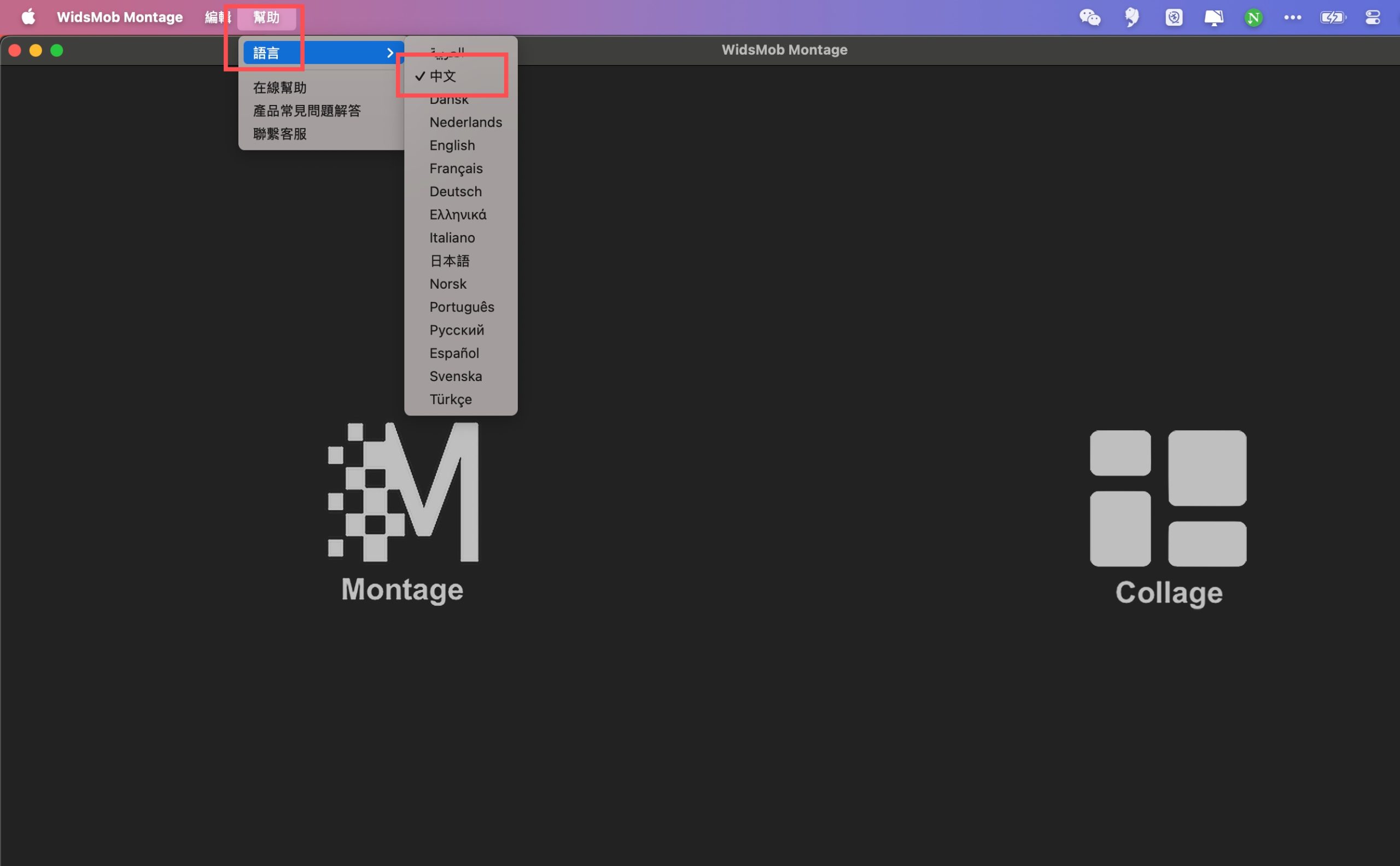Open the screen mirroring menu bar icon
Viewport: 1400px width, 866px height.
[1214, 17]
